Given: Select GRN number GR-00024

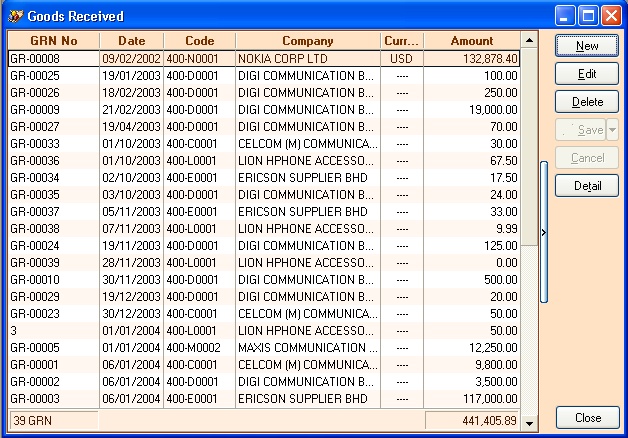Looking at the screenshot, I should [x=35, y=246].
